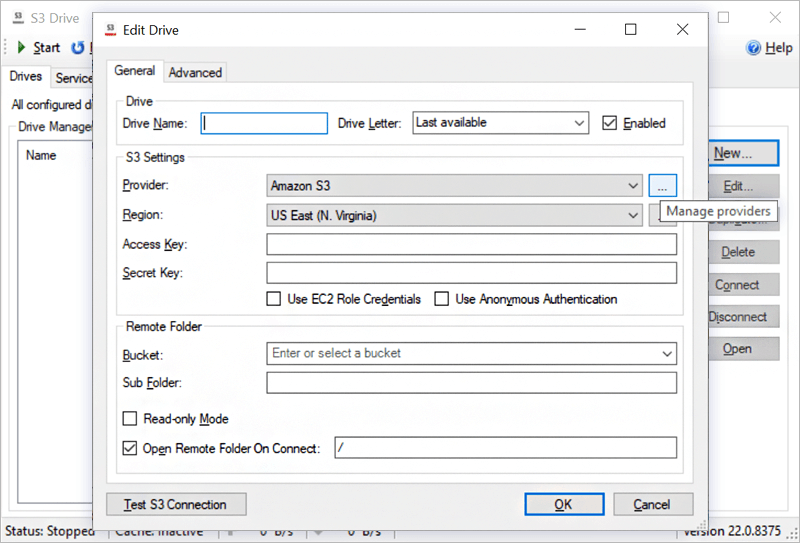Toggle Open Remote Folder On Connect checkbox
Image resolution: width=800 pixels, height=543 pixels.
tap(130, 448)
